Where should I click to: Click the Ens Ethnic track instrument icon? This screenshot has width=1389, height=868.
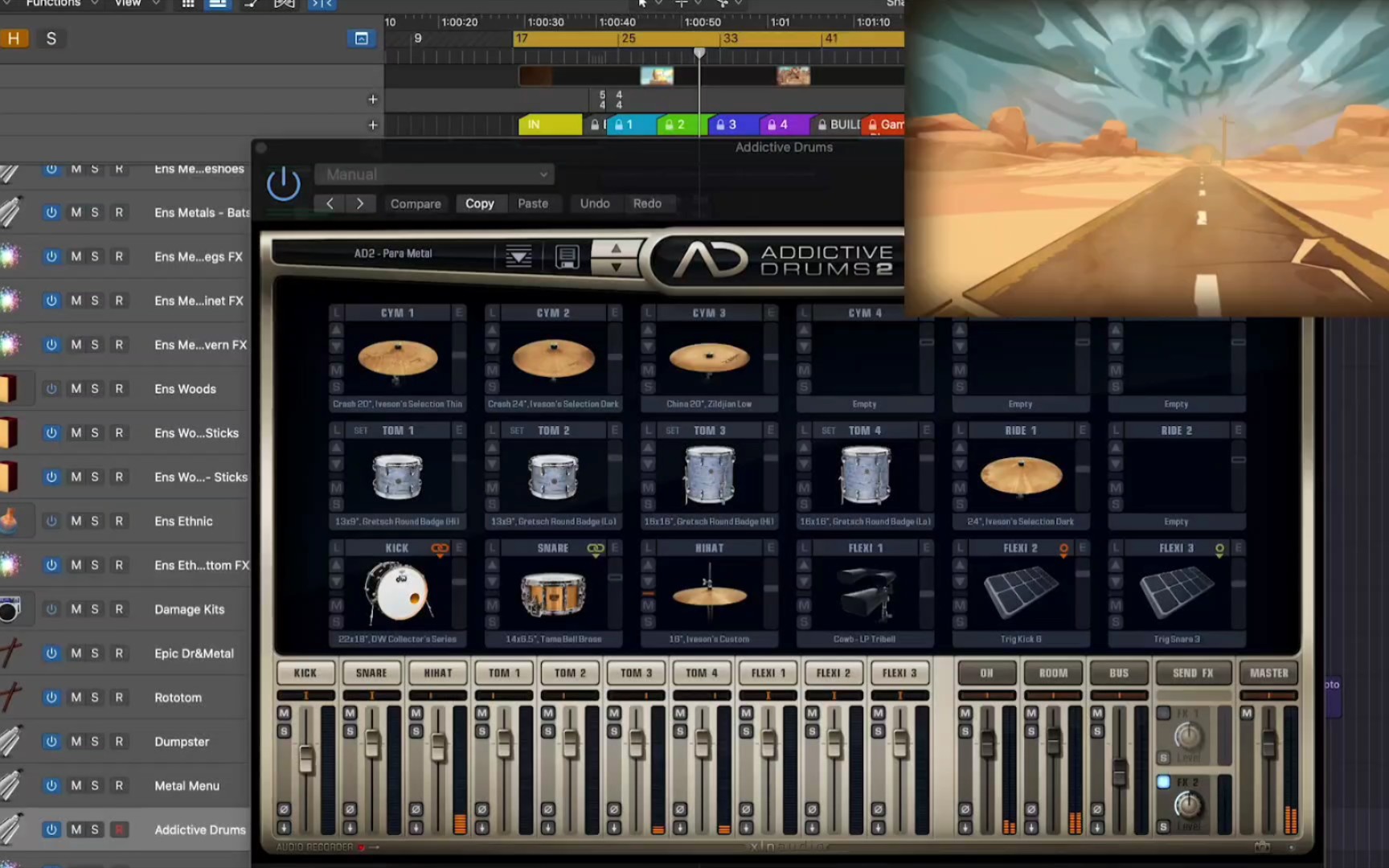point(10,521)
